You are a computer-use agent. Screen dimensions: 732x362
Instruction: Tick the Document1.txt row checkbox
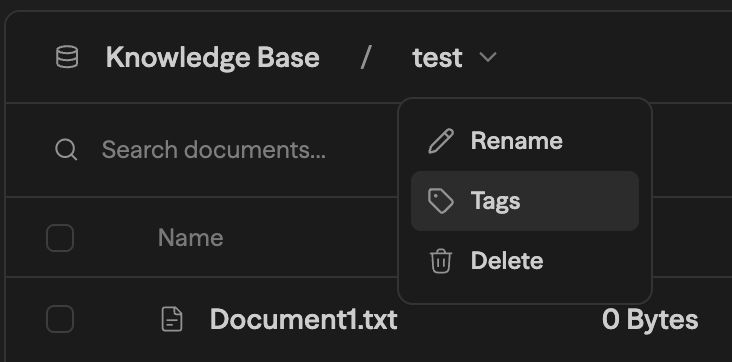(x=60, y=319)
